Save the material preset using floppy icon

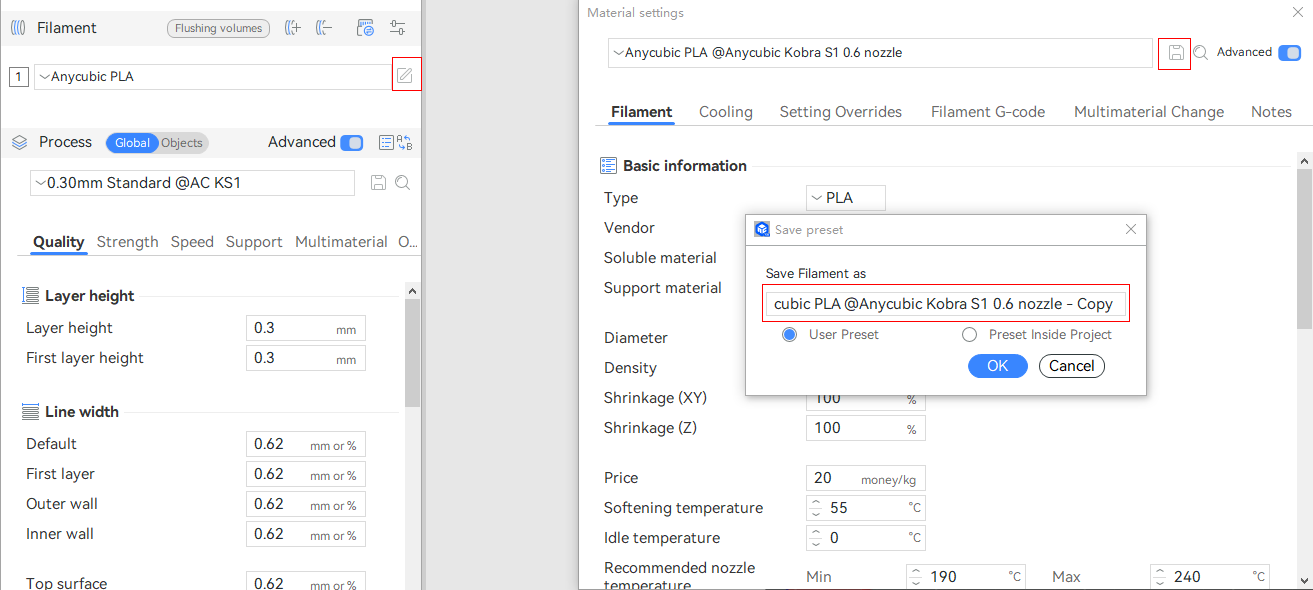[1176, 53]
